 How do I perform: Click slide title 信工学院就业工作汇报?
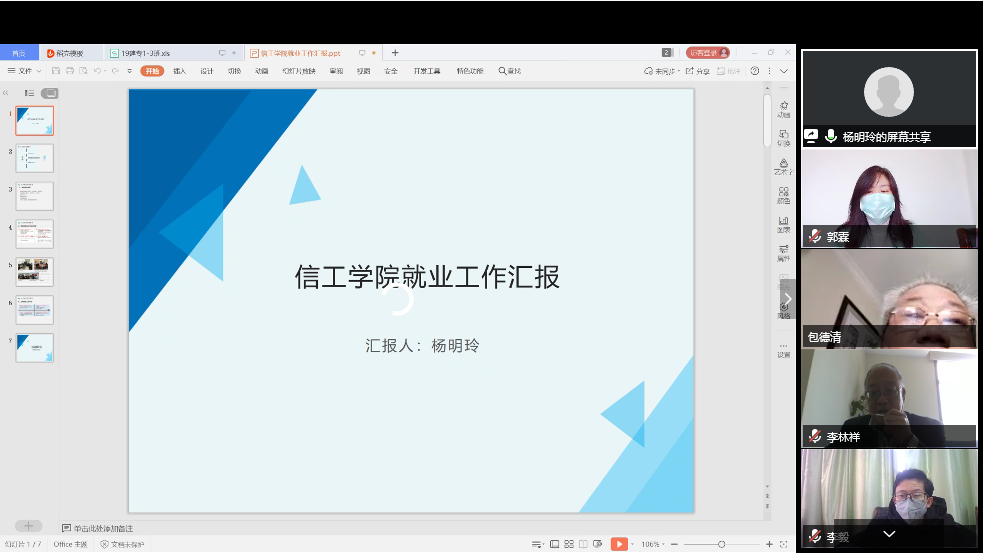click(427, 277)
